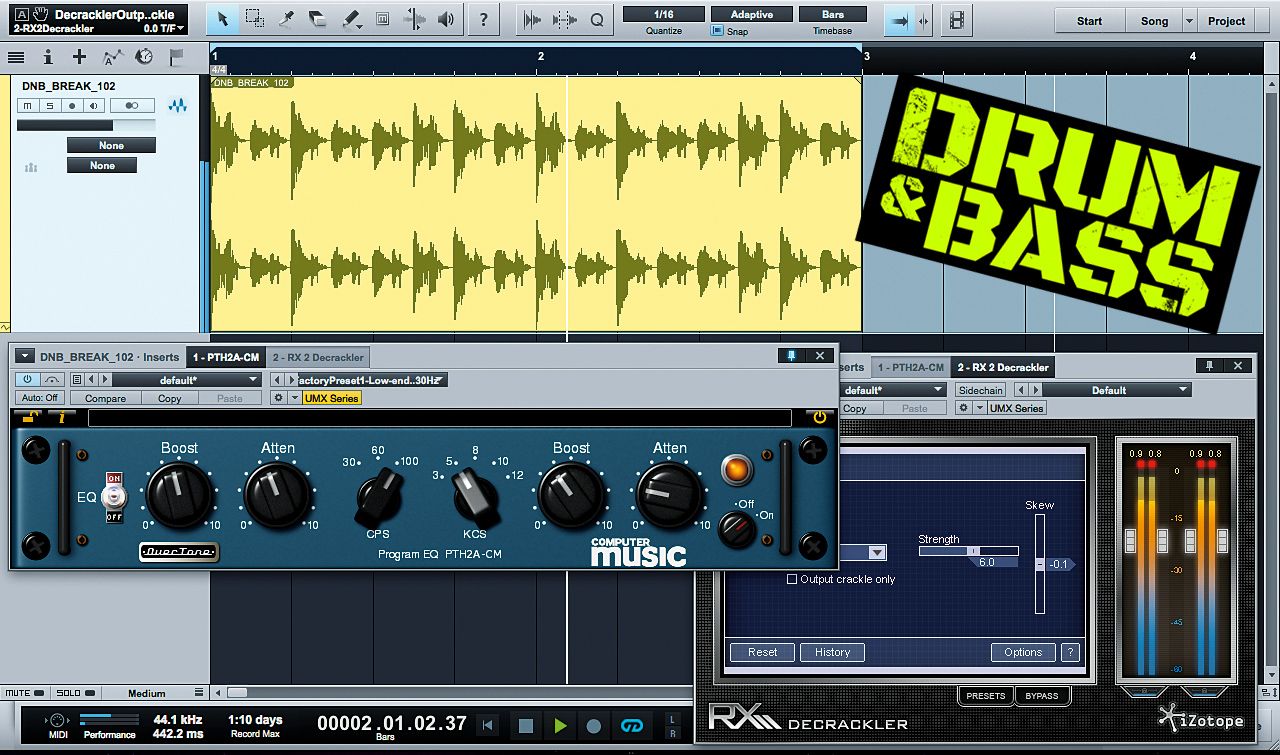Expand the PTH2A-CM inserts window menu arrow
This screenshot has height=755, width=1280.
coord(25,356)
